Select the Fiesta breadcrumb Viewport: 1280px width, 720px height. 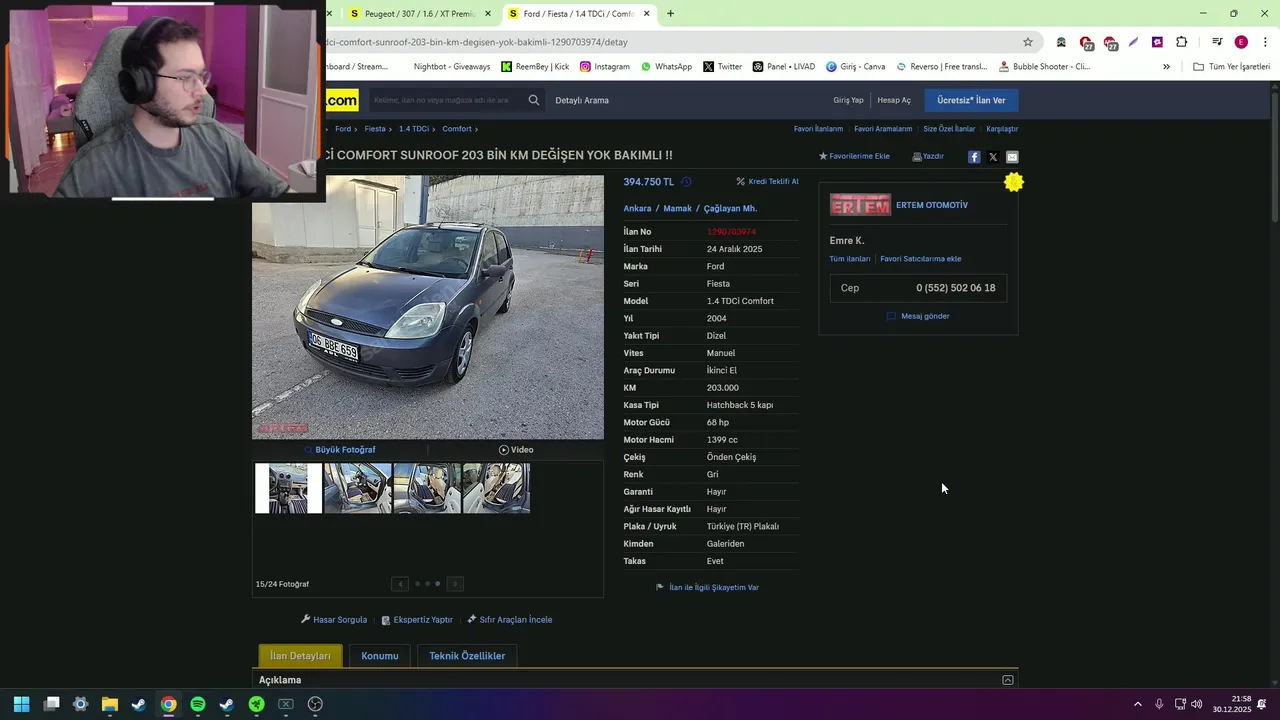pyautogui.click(x=375, y=129)
